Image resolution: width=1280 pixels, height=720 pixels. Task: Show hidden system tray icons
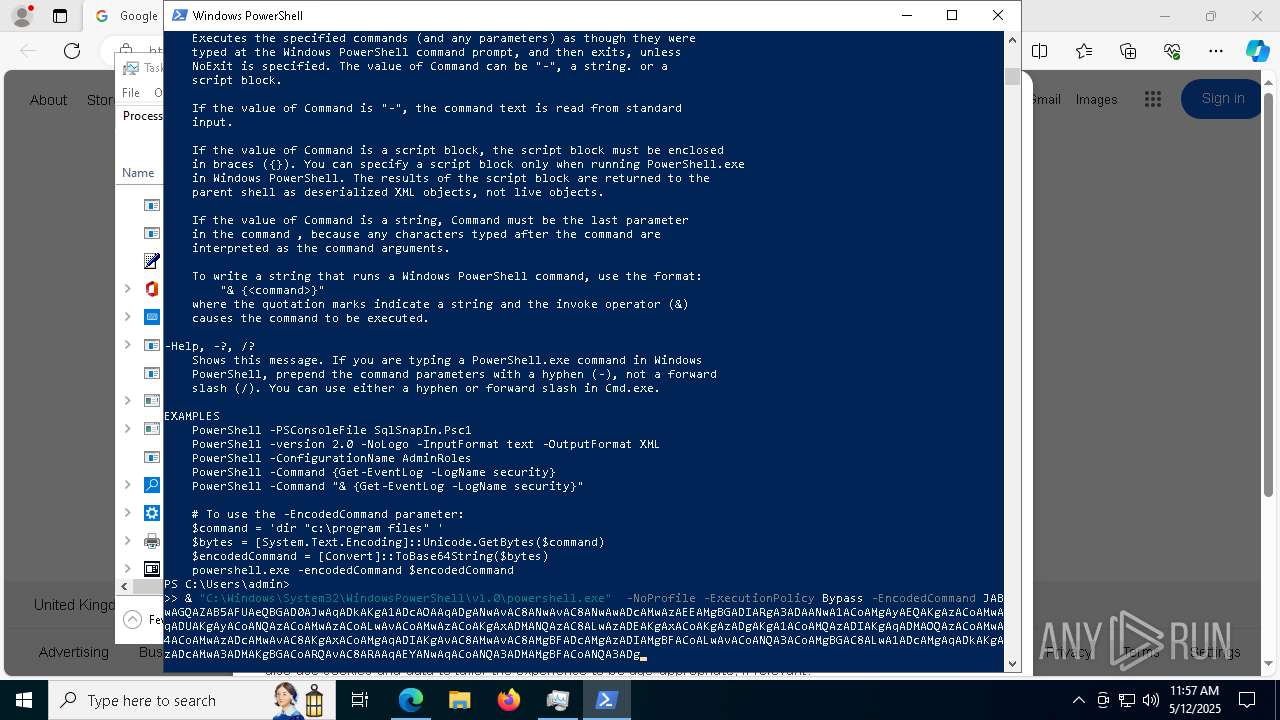pyautogui.click(x=1078, y=700)
